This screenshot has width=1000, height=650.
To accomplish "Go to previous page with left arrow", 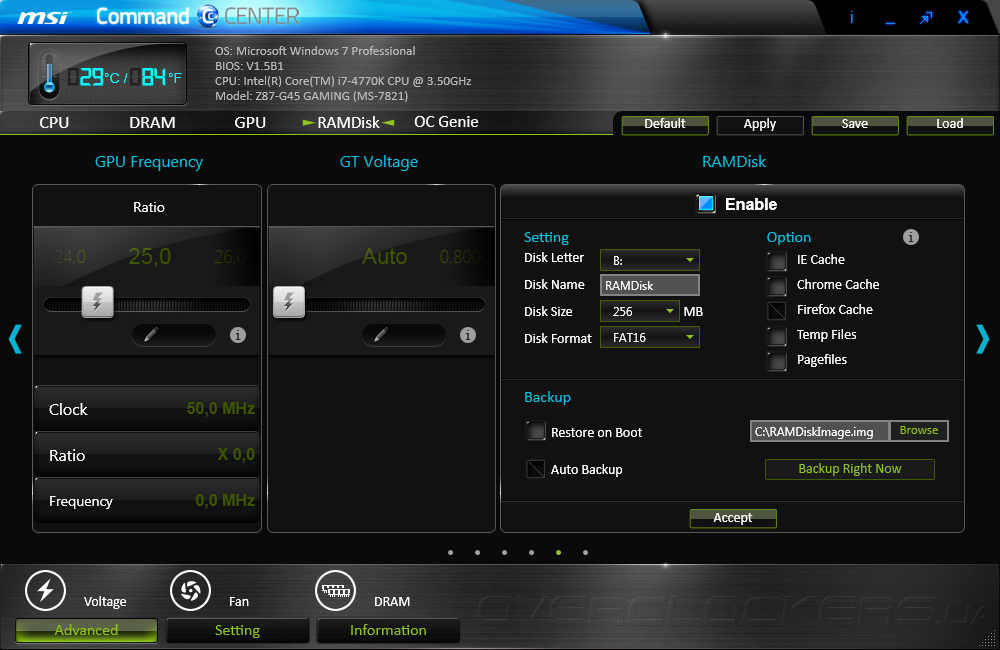I will point(15,339).
